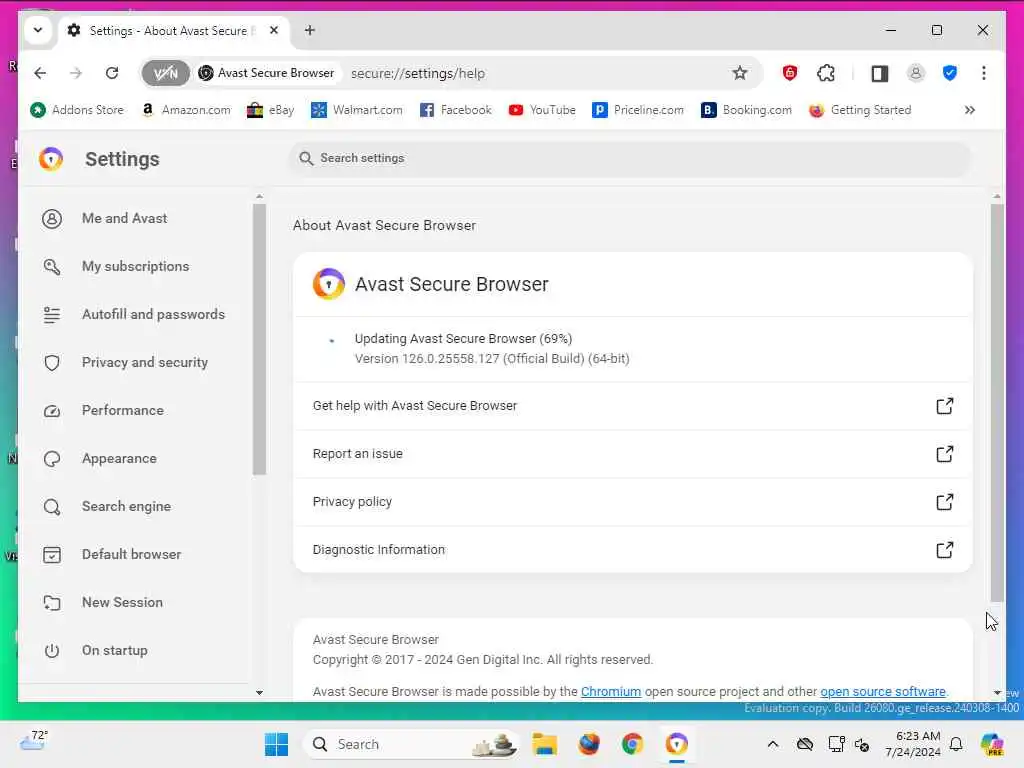1024x768 pixels.
Task: Open Copilot preview icon in taskbar
Action: pos(992,744)
